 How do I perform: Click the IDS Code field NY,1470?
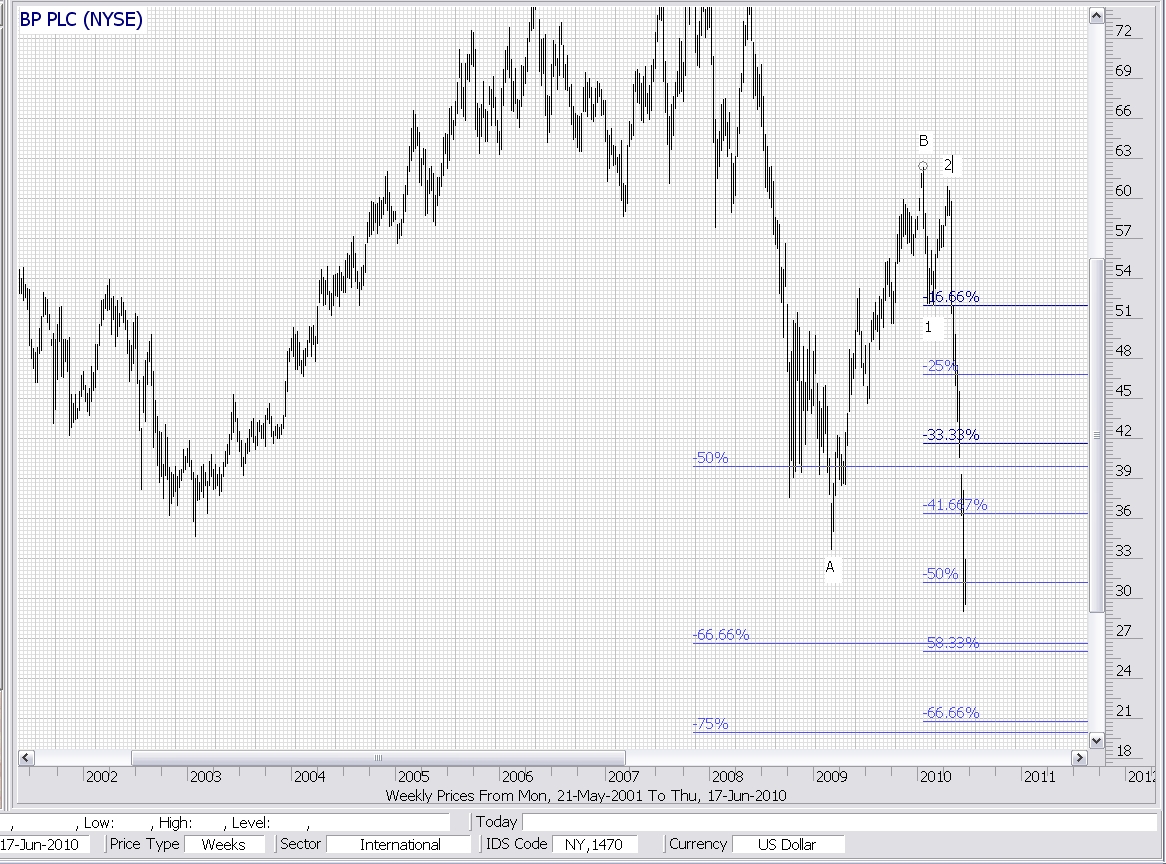(x=594, y=844)
